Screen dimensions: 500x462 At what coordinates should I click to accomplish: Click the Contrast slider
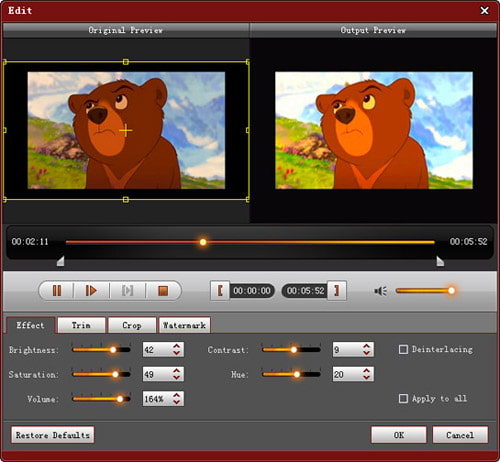tap(291, 350)
